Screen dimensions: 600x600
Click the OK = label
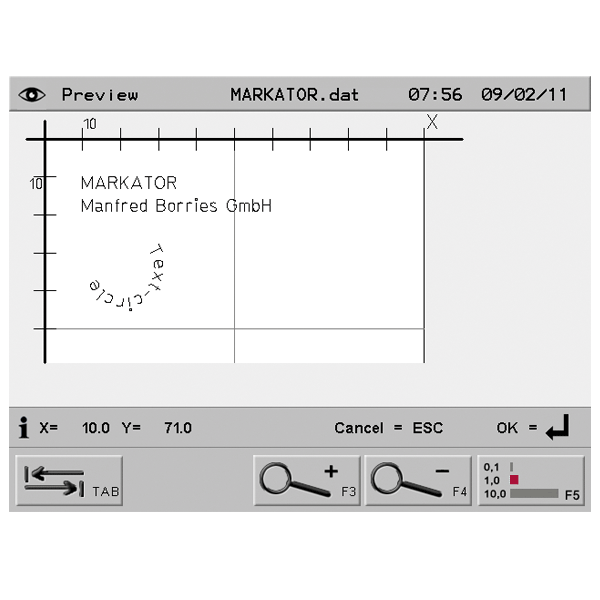point(517,428)
